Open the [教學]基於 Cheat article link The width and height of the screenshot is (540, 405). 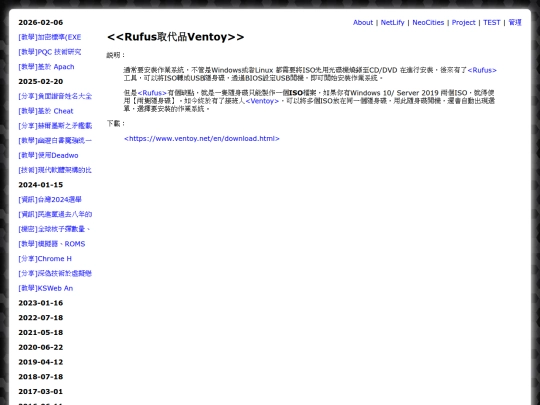(46, 111)
